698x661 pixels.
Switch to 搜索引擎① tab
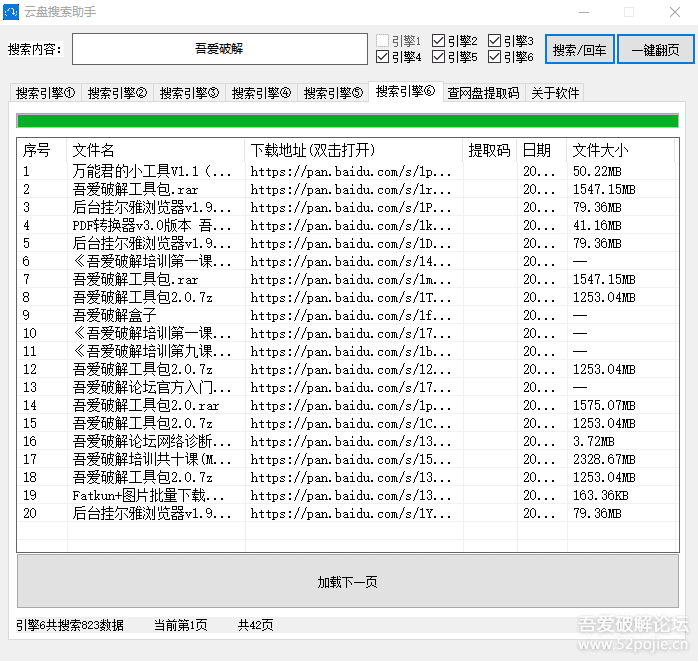coord(45,93)
